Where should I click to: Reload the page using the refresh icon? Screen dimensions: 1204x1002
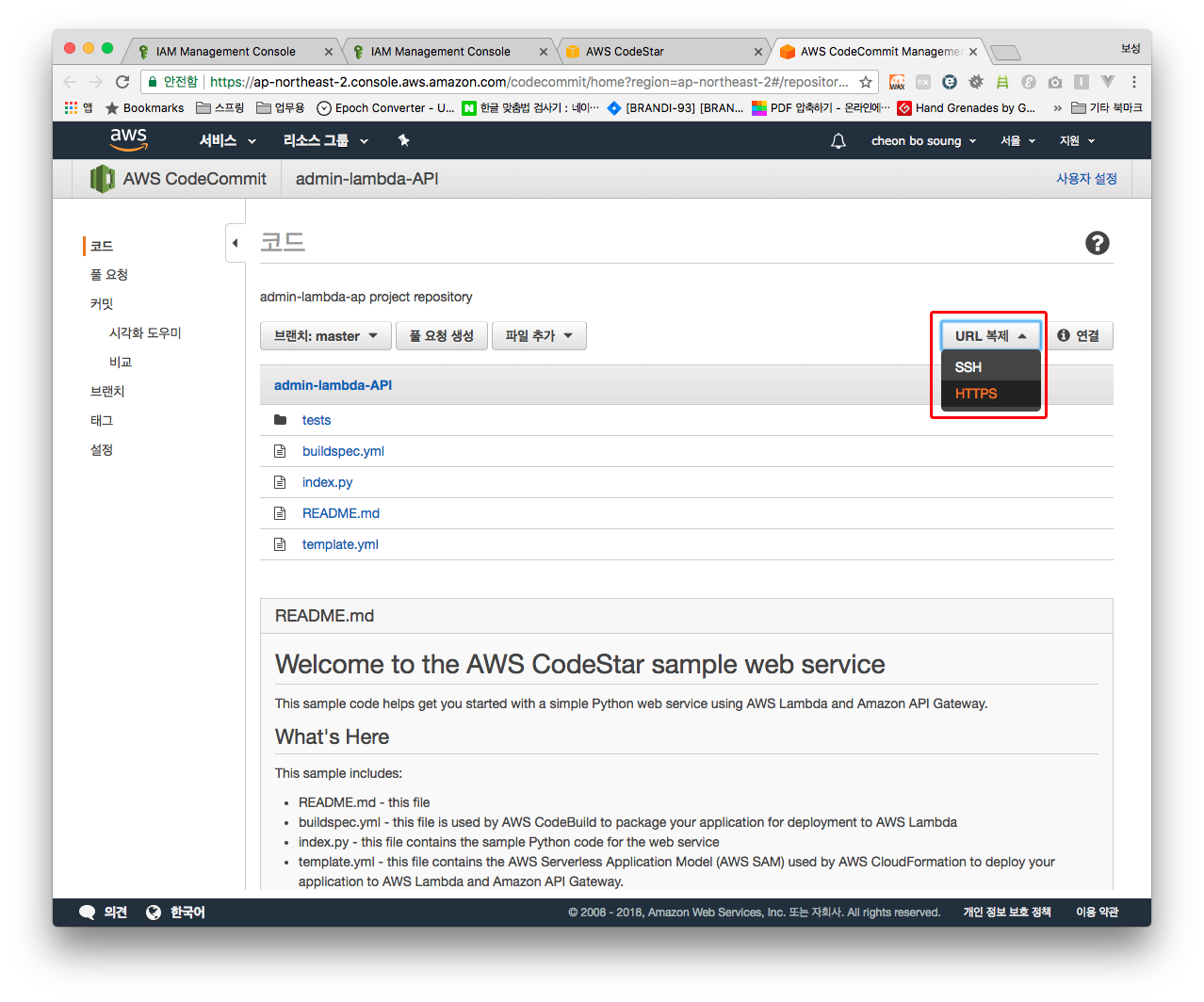pyautogui.click(x=122, y=82)
